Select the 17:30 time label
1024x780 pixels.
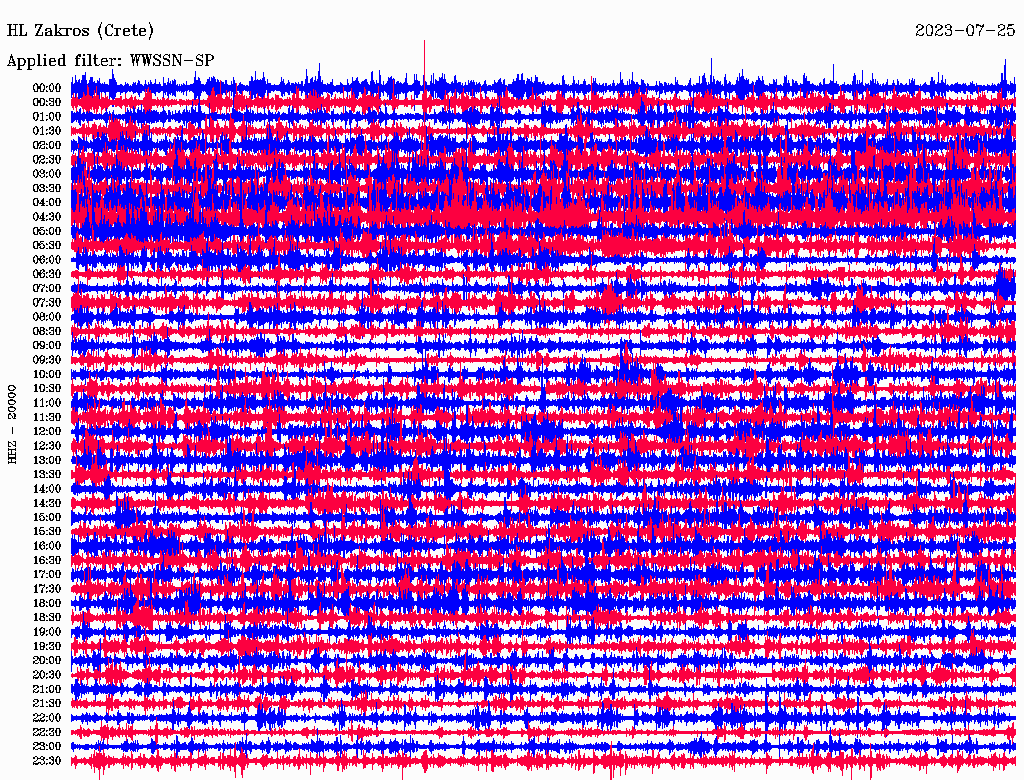coord(47,589)
